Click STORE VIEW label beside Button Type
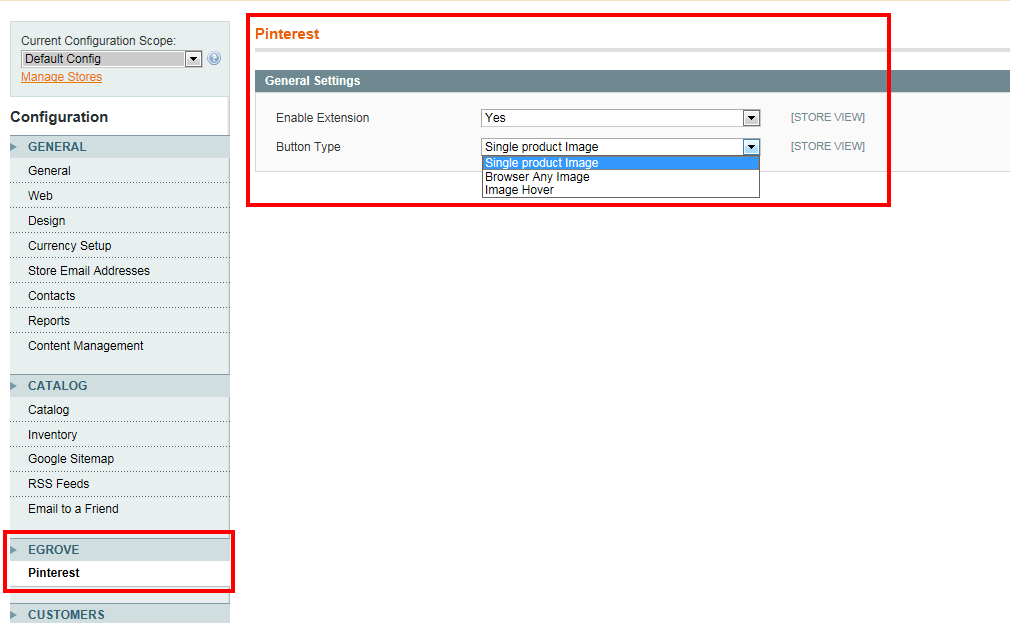1010x623 pixels. tap(828, 146)
